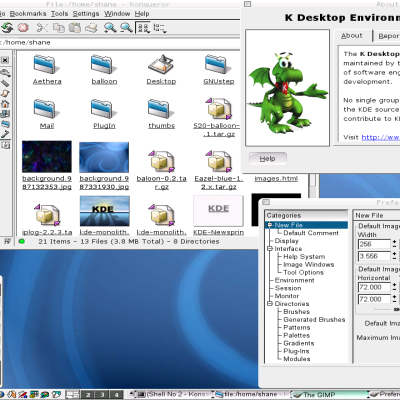Image resolution: width=400 pixels, height=400 pixels.
Task: Select the background.987132353.jpg thumbnail
Action: (47, 156)
